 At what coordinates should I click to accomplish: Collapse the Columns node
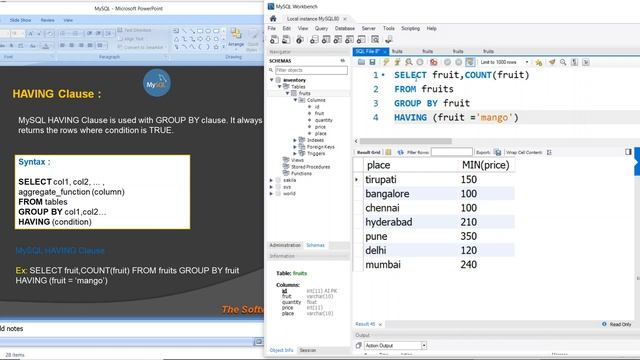(296, 100)
